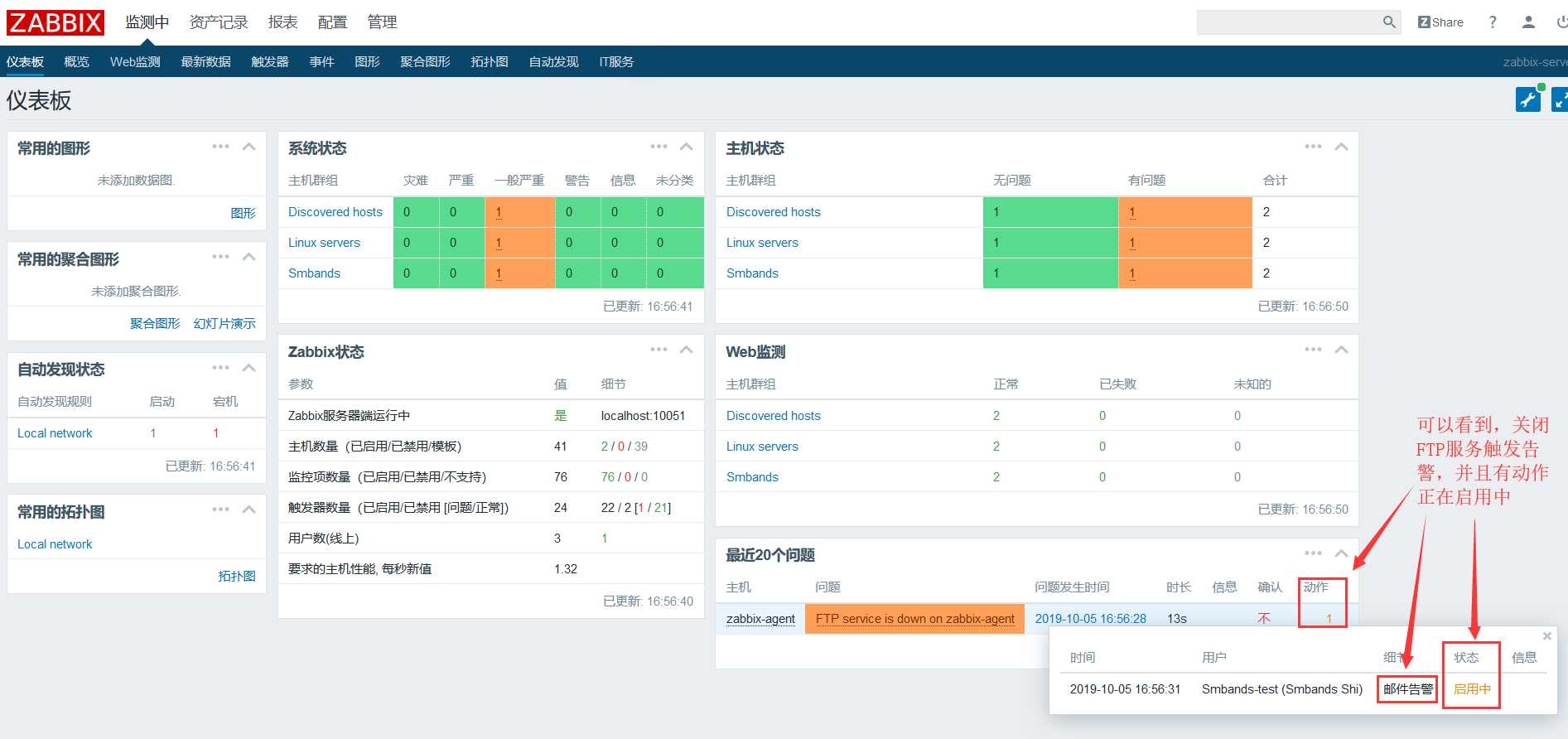Viewport: 1568px width, 739px height.
Task: Open the 配置 main menu
Action: coord(332,22)
